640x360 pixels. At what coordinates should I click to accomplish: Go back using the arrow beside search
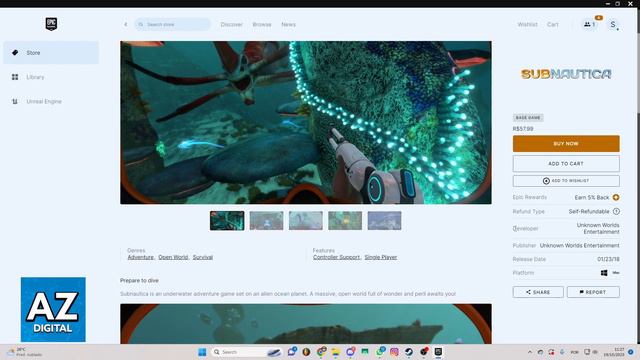126,24
